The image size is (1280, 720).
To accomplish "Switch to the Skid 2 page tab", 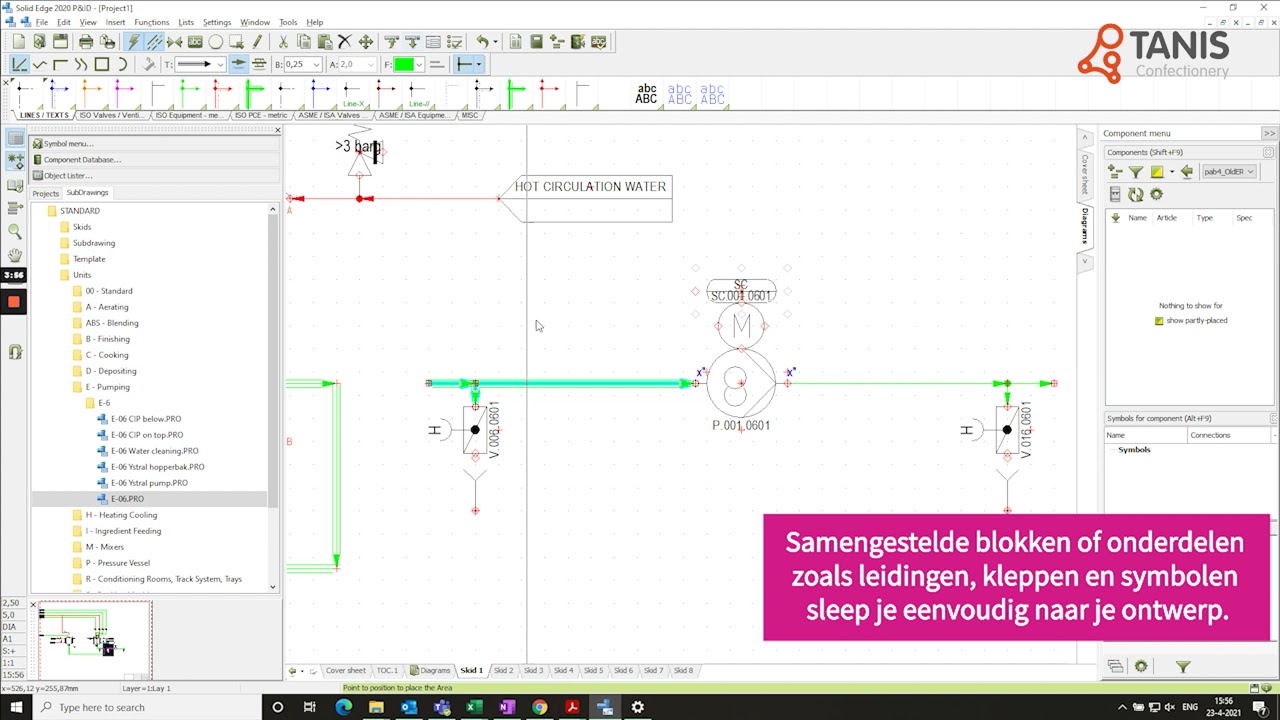I will (503, 670).
